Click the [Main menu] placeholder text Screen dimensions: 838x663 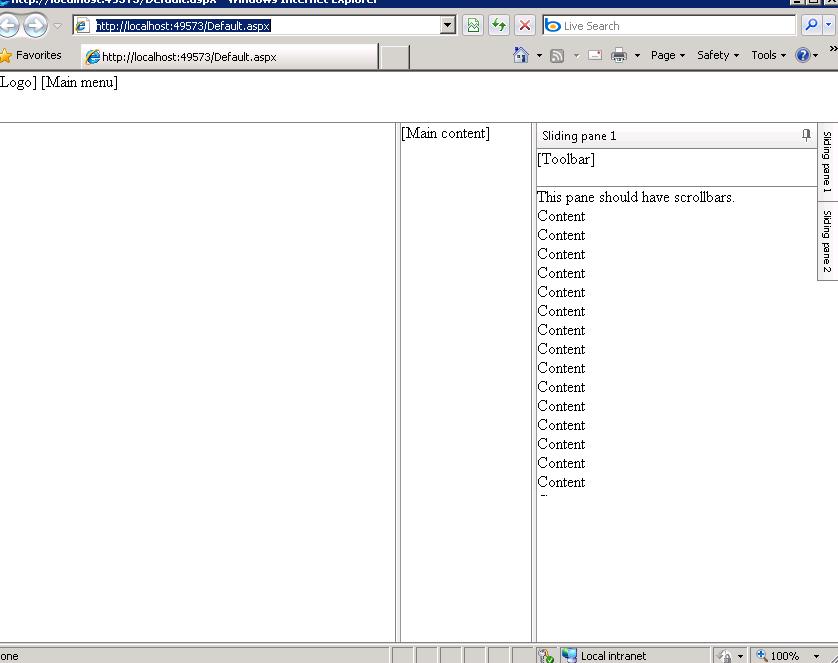point(79,82)
